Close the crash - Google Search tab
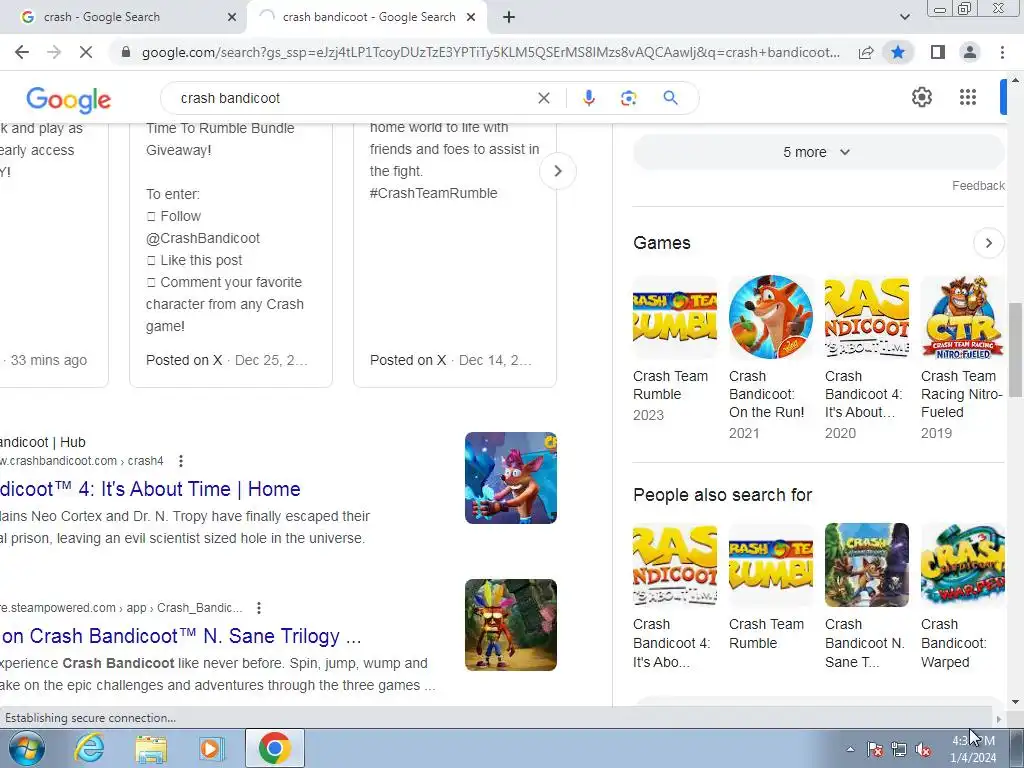Screen dimensions: 1024x768 pos(231,17)
